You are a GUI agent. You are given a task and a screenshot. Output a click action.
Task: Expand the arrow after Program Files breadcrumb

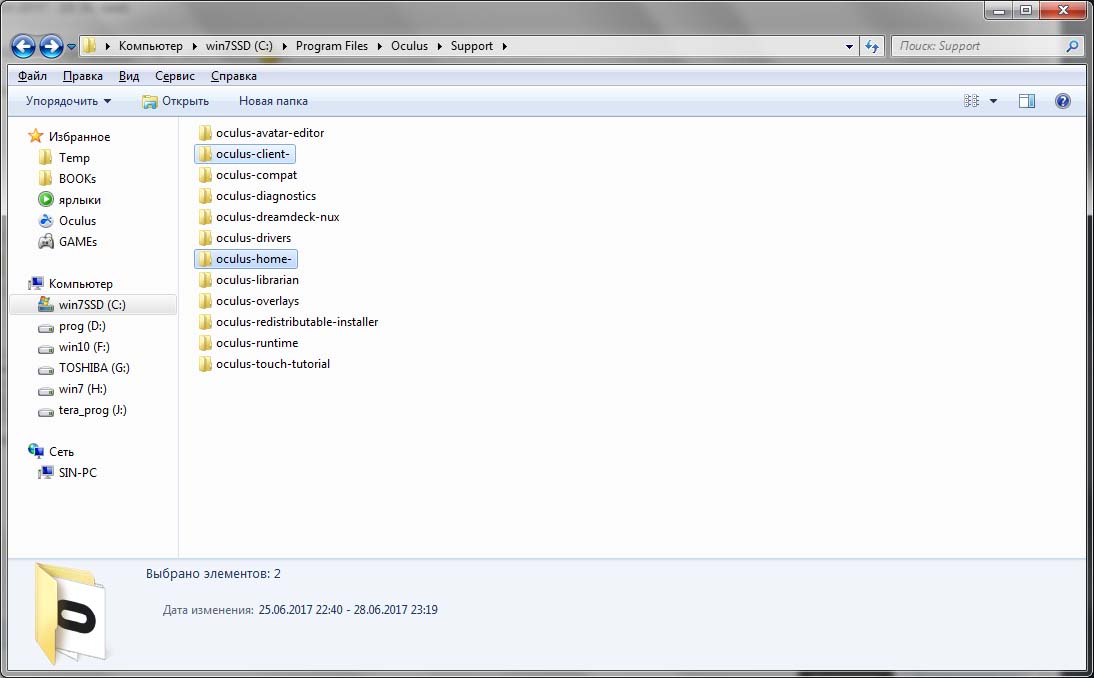tap(380, 46)
